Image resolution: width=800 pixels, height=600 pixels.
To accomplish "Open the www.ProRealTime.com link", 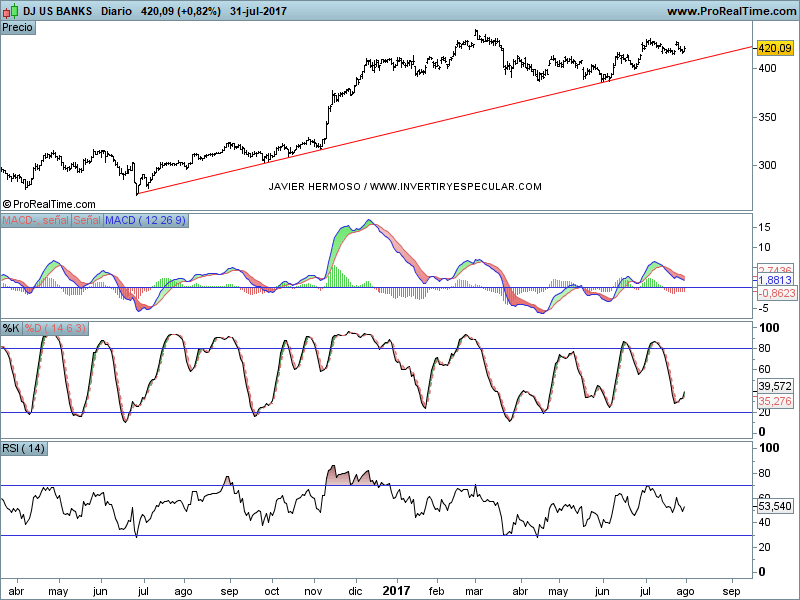I will tap(730, 11).
